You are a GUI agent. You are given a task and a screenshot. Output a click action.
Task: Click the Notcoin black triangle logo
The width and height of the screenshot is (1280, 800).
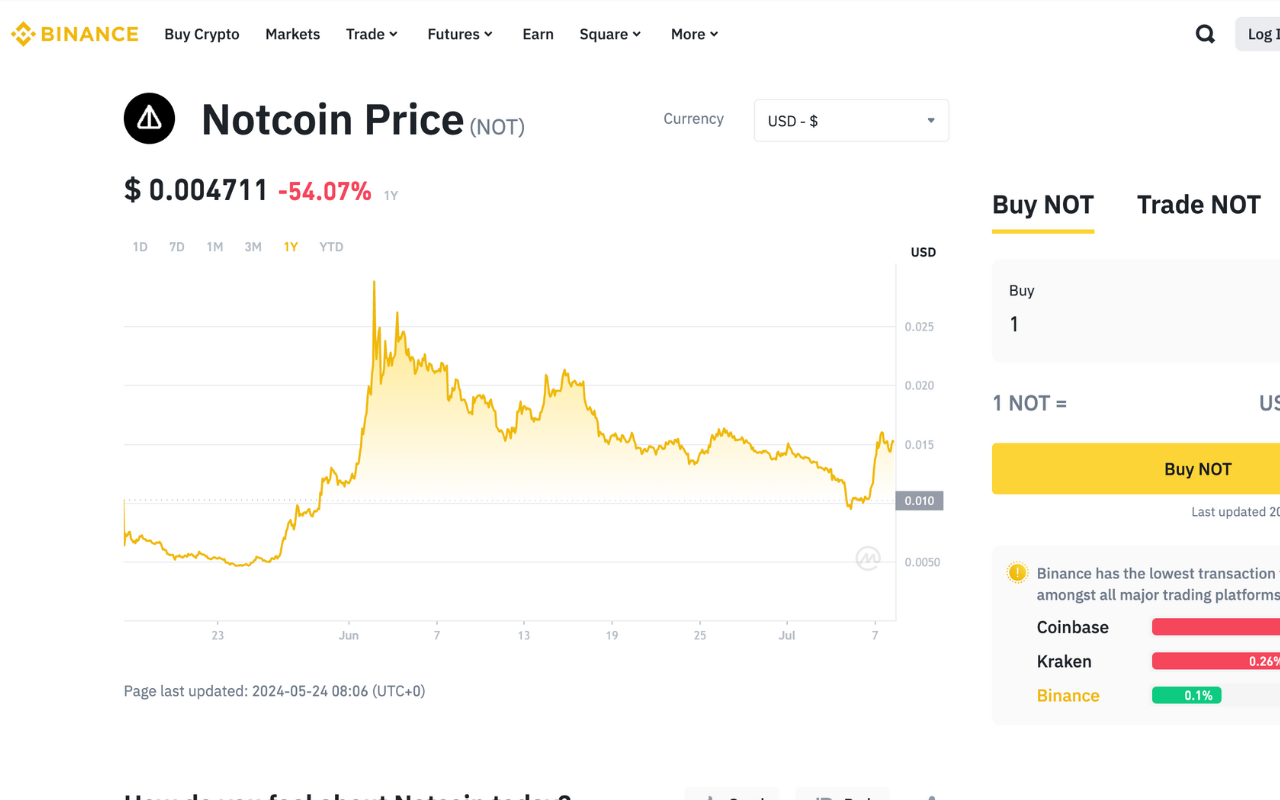click(x=149, y=119)
